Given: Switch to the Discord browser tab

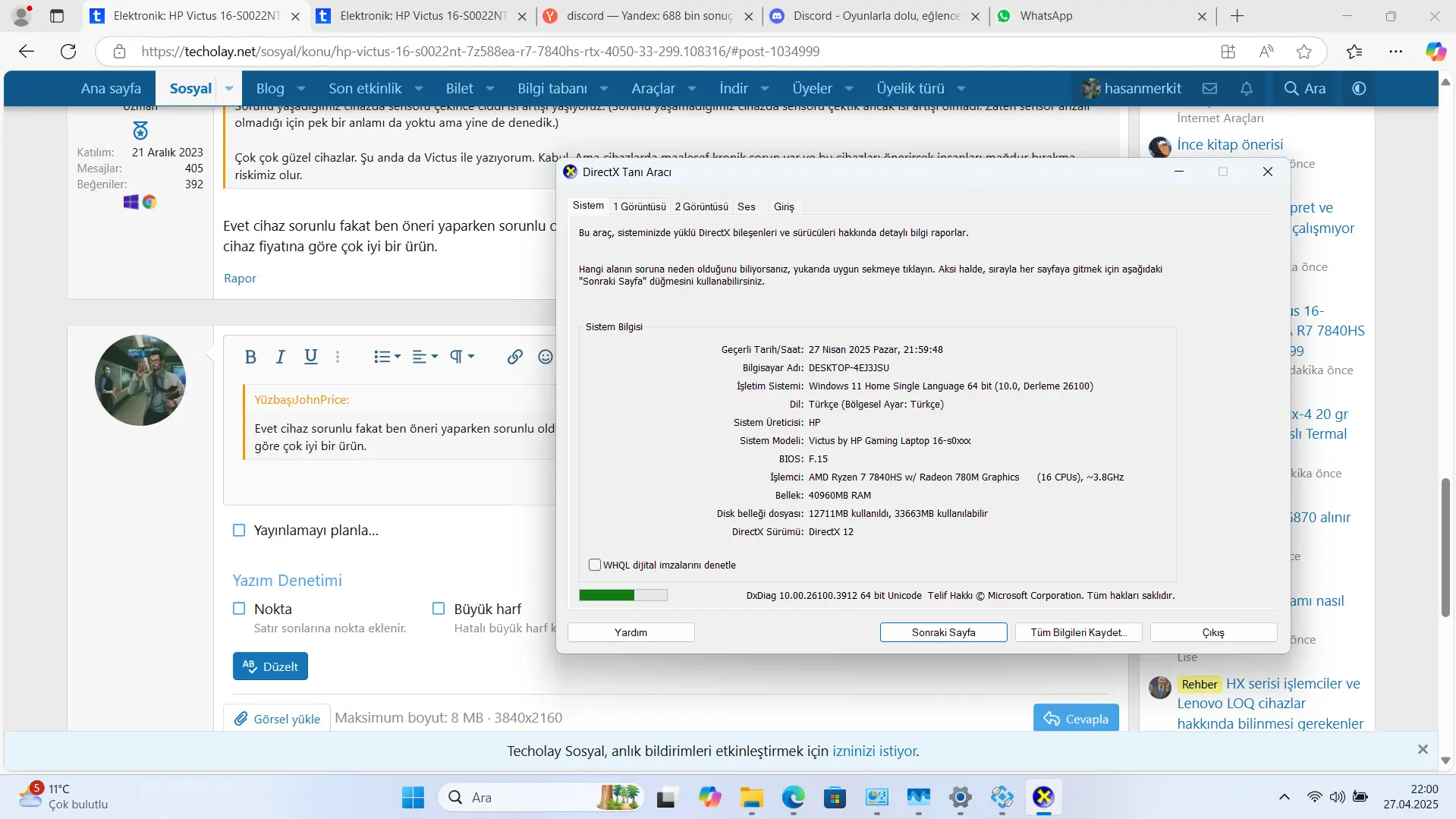Looking at the screenshot, I should (x=876, y=16).
